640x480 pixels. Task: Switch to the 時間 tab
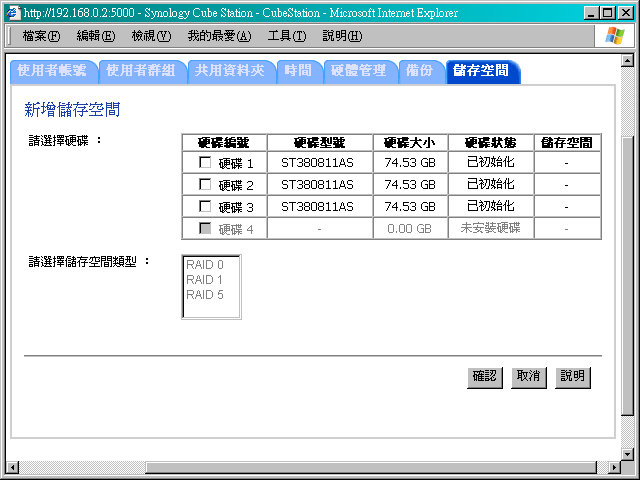pyautogui.click(x=299, y=71)
